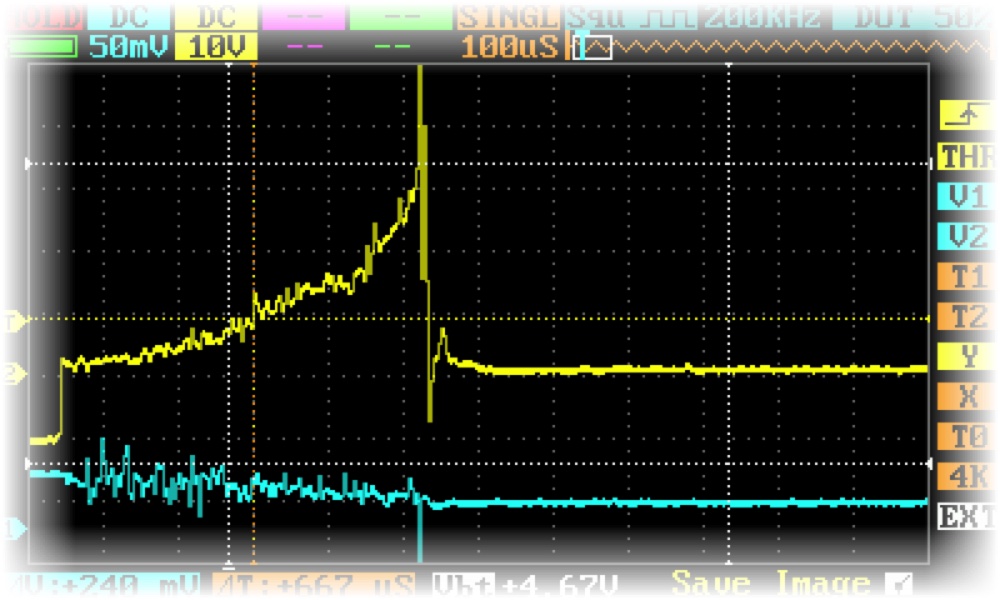Click channel A cyan DC coupling
The width and height of the screenshot is (1000, 600).
pyautogui.click(x=129, y=17)
